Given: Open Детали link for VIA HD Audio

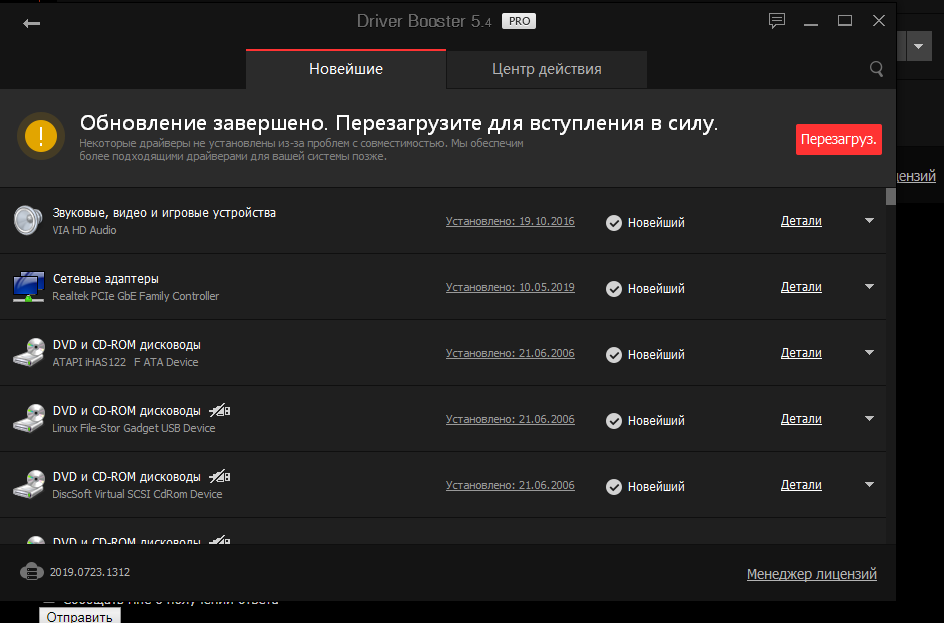Looking at the screenshot, I should click(801, 221).
